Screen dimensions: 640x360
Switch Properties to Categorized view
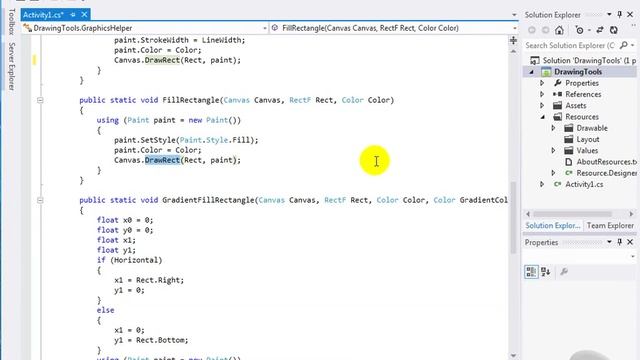coord(531,271)
